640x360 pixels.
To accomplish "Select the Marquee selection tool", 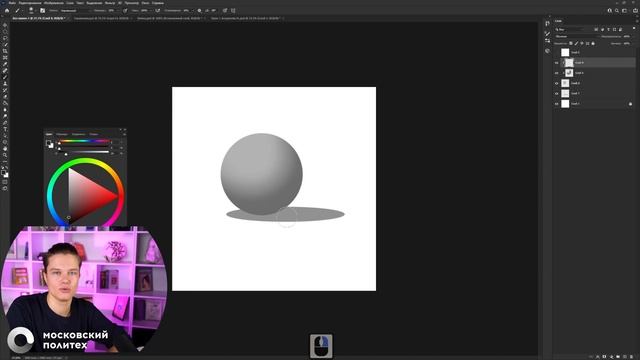I will tap(5, 31).
